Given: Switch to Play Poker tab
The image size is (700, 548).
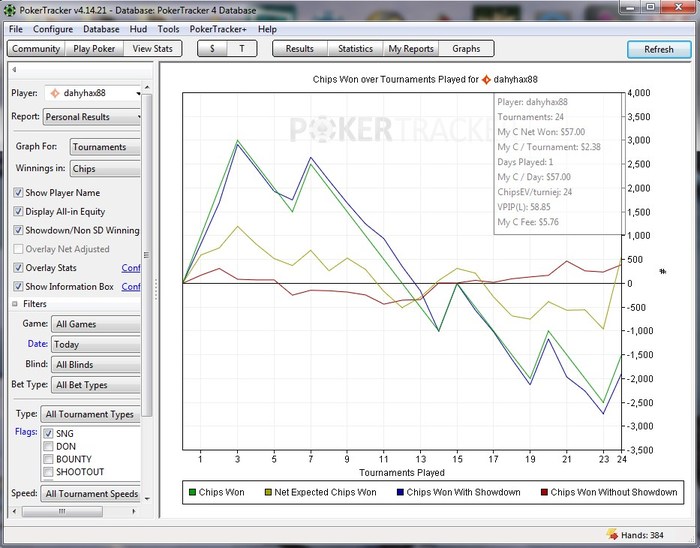Looking at the screenshot, I should (94, 49).
